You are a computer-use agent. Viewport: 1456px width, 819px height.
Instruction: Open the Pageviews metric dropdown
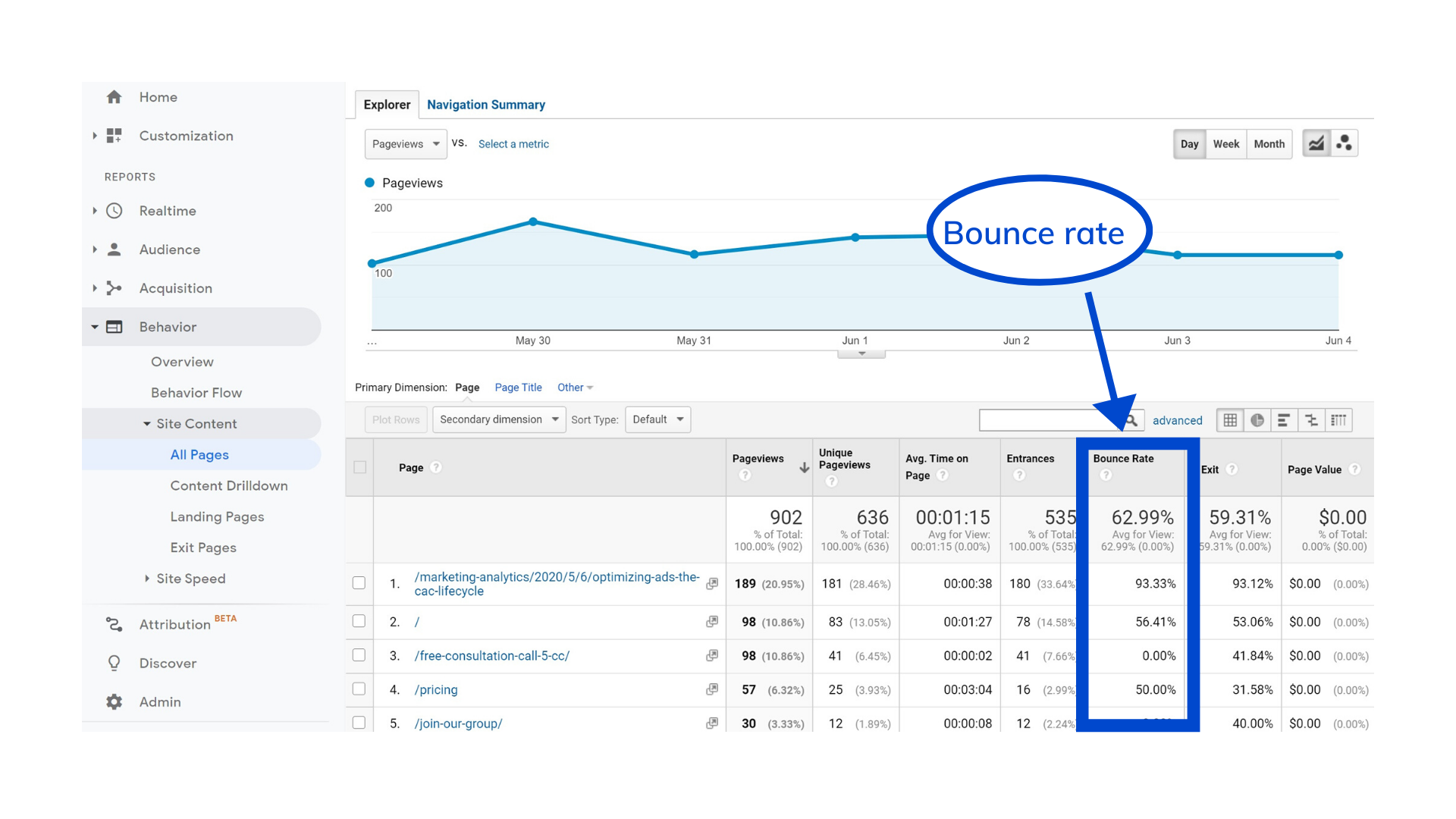[406, 144]
